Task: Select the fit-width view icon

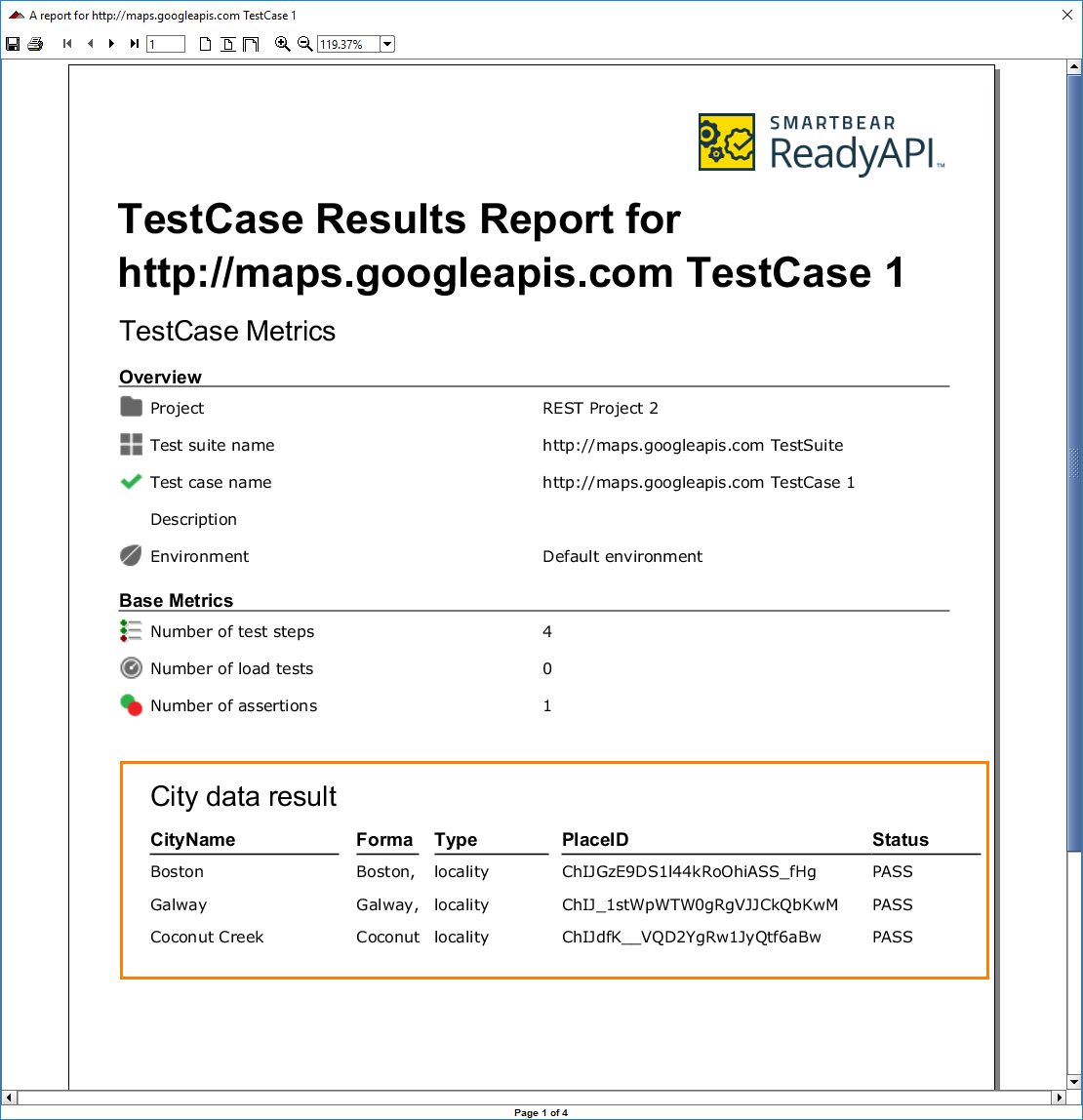Action: pos(250,43)
